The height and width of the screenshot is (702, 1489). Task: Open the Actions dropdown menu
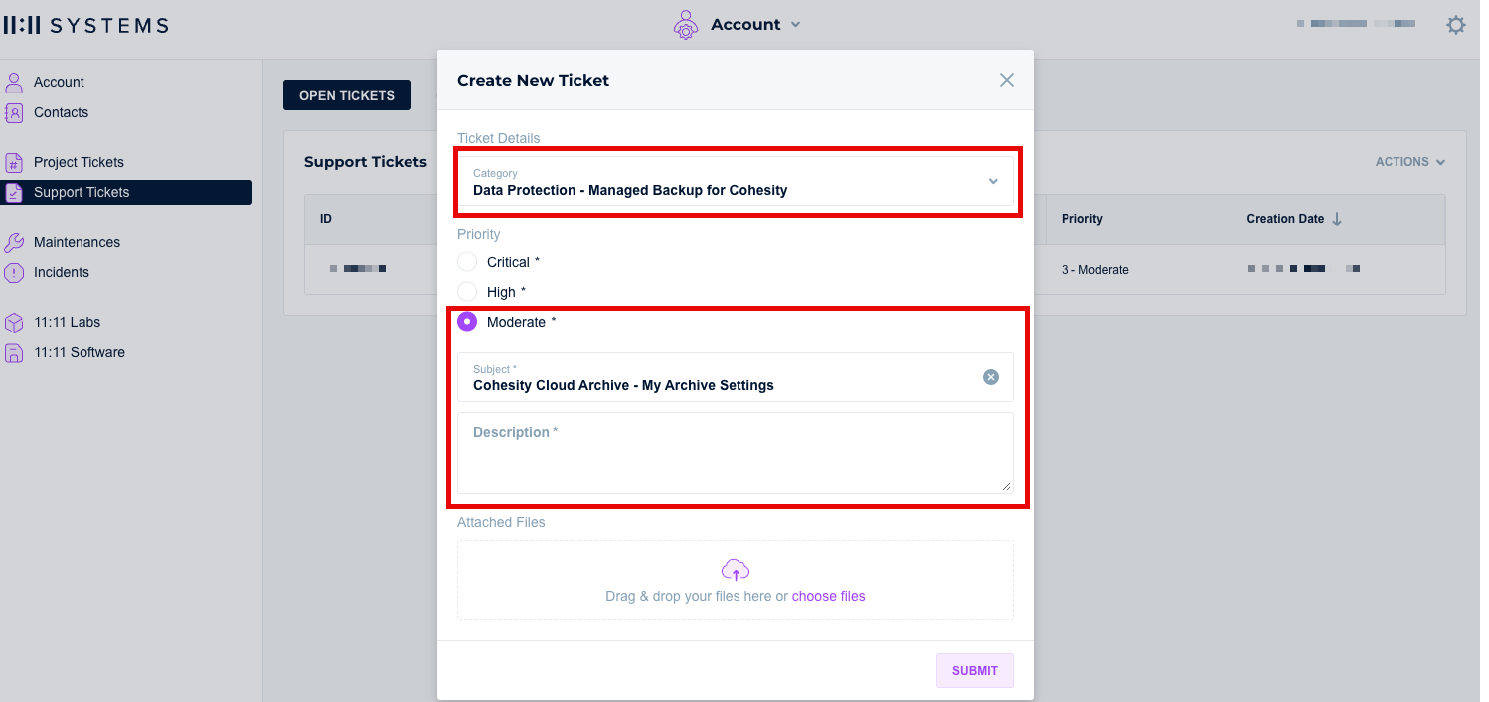point(1410,162)
